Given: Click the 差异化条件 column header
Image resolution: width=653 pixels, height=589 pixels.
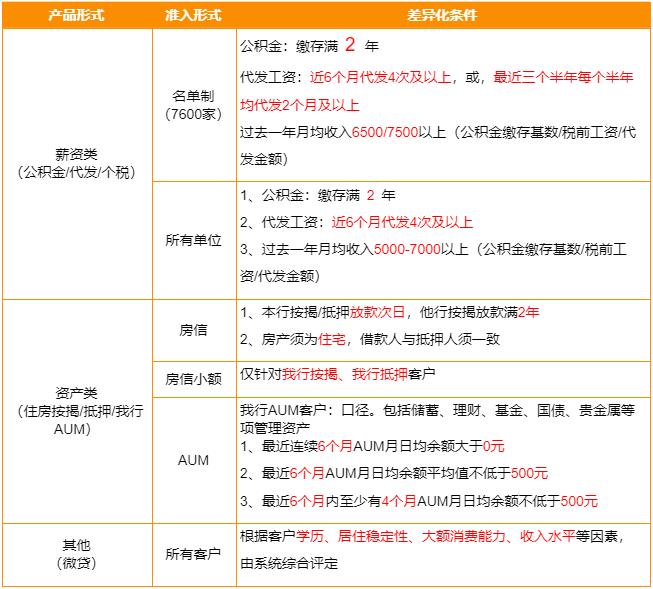Looking at the screenshot, I should point(443,17).
